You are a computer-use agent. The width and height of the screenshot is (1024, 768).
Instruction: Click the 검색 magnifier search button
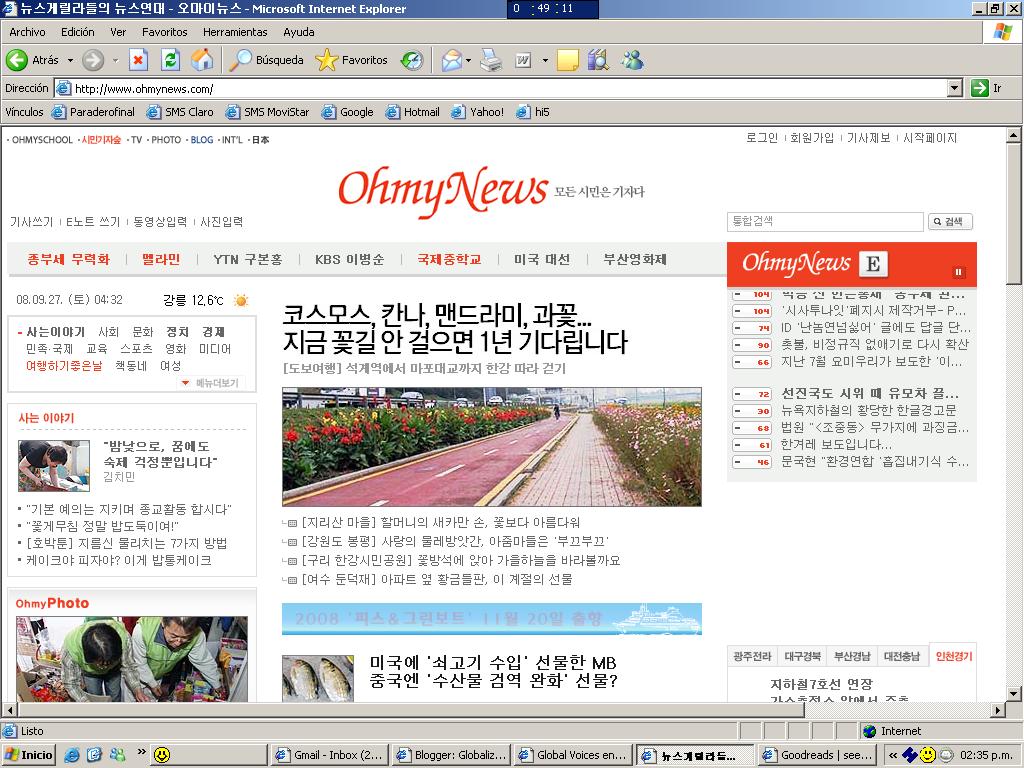coord(949,222)
